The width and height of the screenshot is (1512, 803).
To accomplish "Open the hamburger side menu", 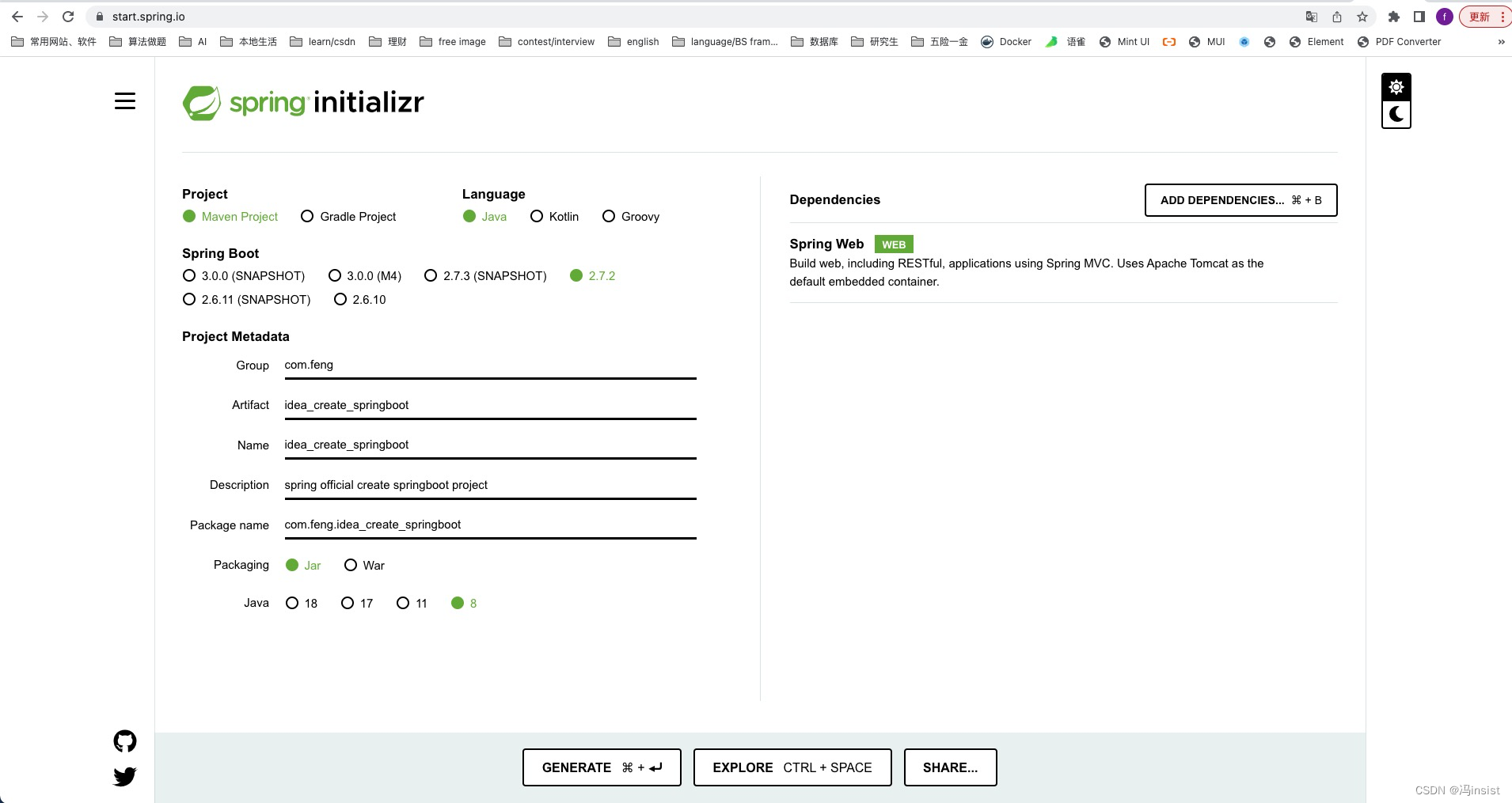I will click(125, 101).
